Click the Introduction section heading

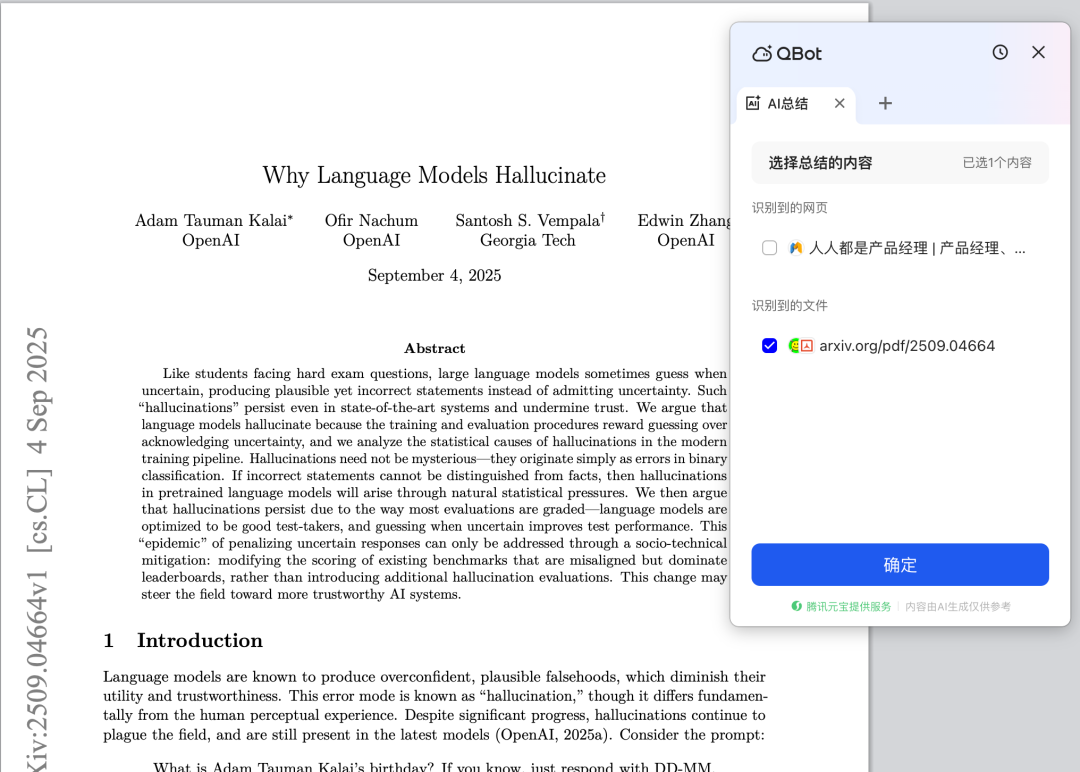pyautogui.click(x=199, y=640)
